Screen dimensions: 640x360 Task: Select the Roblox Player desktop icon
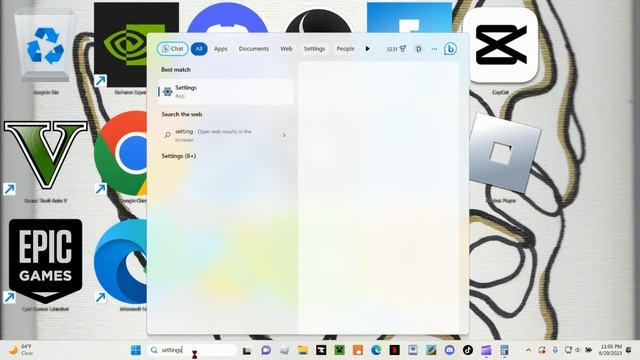click(504, 157)
